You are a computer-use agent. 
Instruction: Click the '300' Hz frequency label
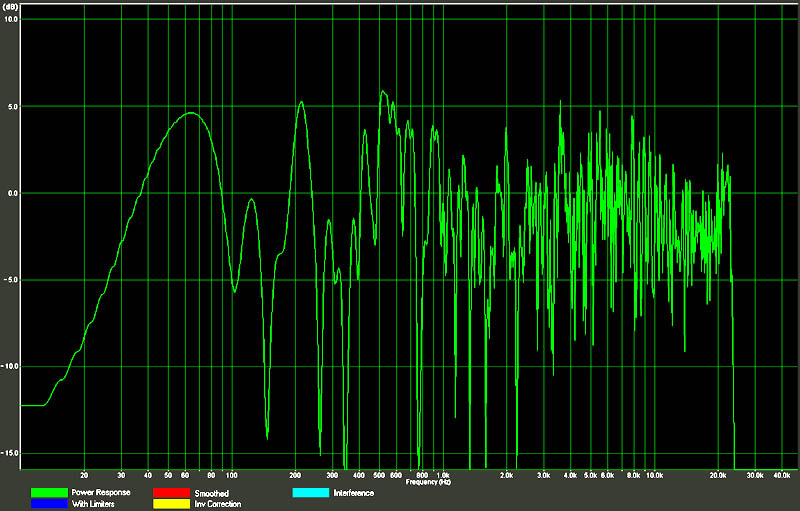tap(332, 475)
